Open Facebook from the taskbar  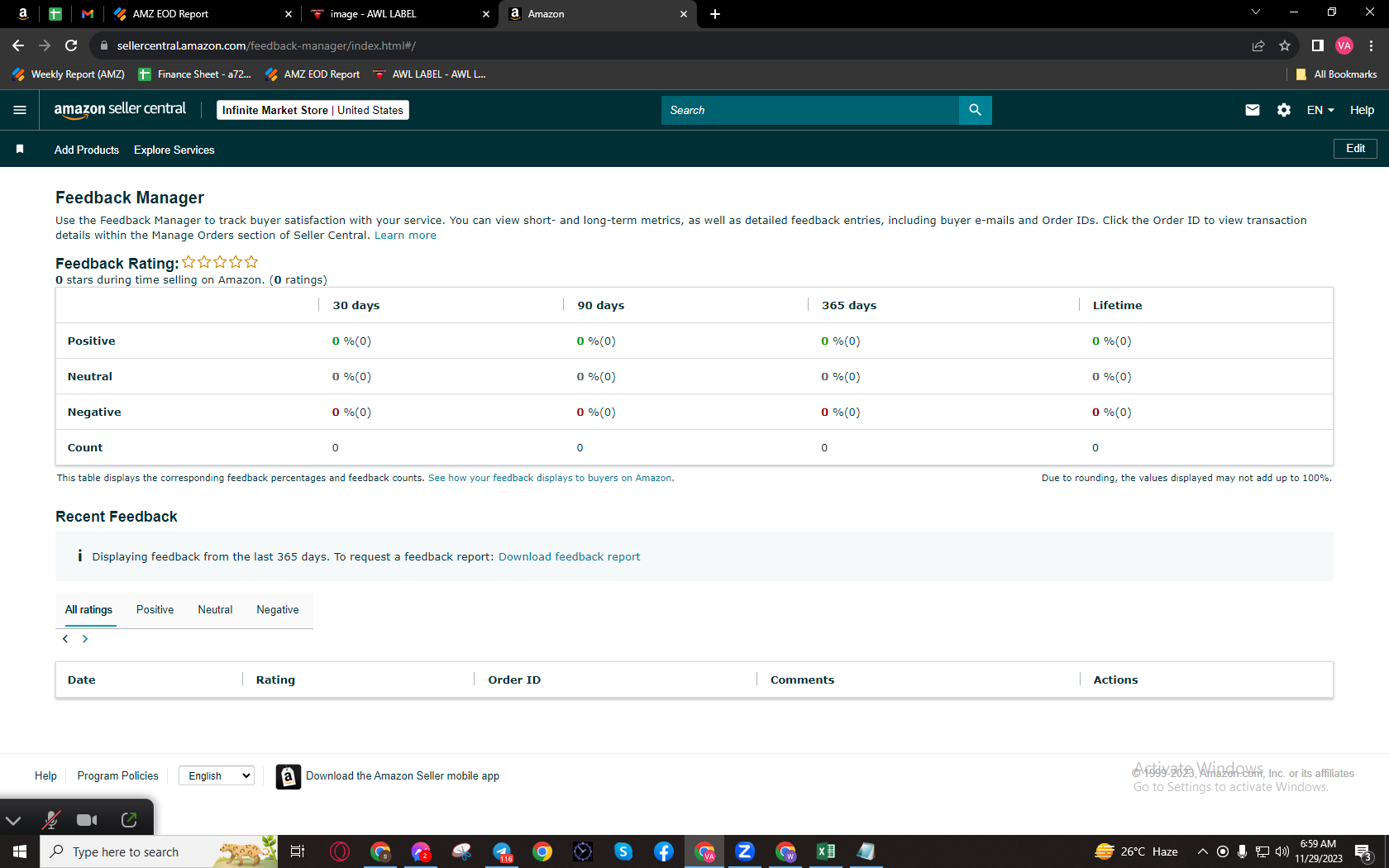(x=664, y=851)
